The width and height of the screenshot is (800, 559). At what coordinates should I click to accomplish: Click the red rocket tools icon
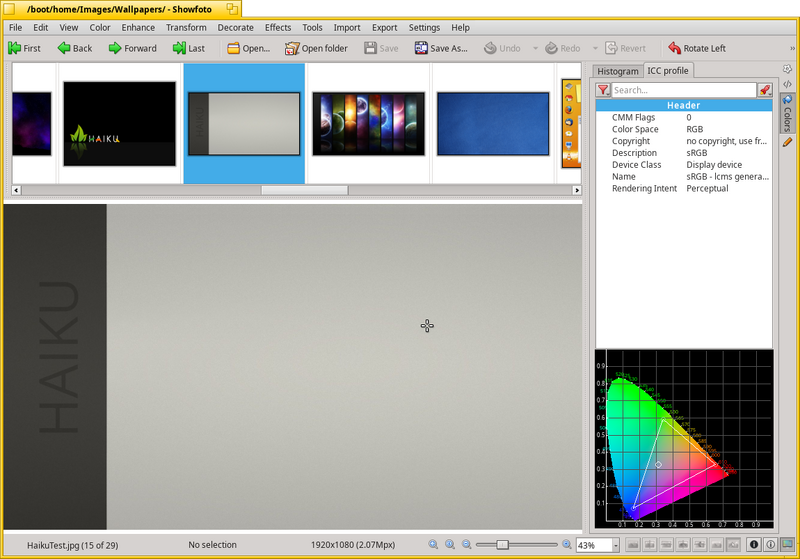(x=764, y=90)
